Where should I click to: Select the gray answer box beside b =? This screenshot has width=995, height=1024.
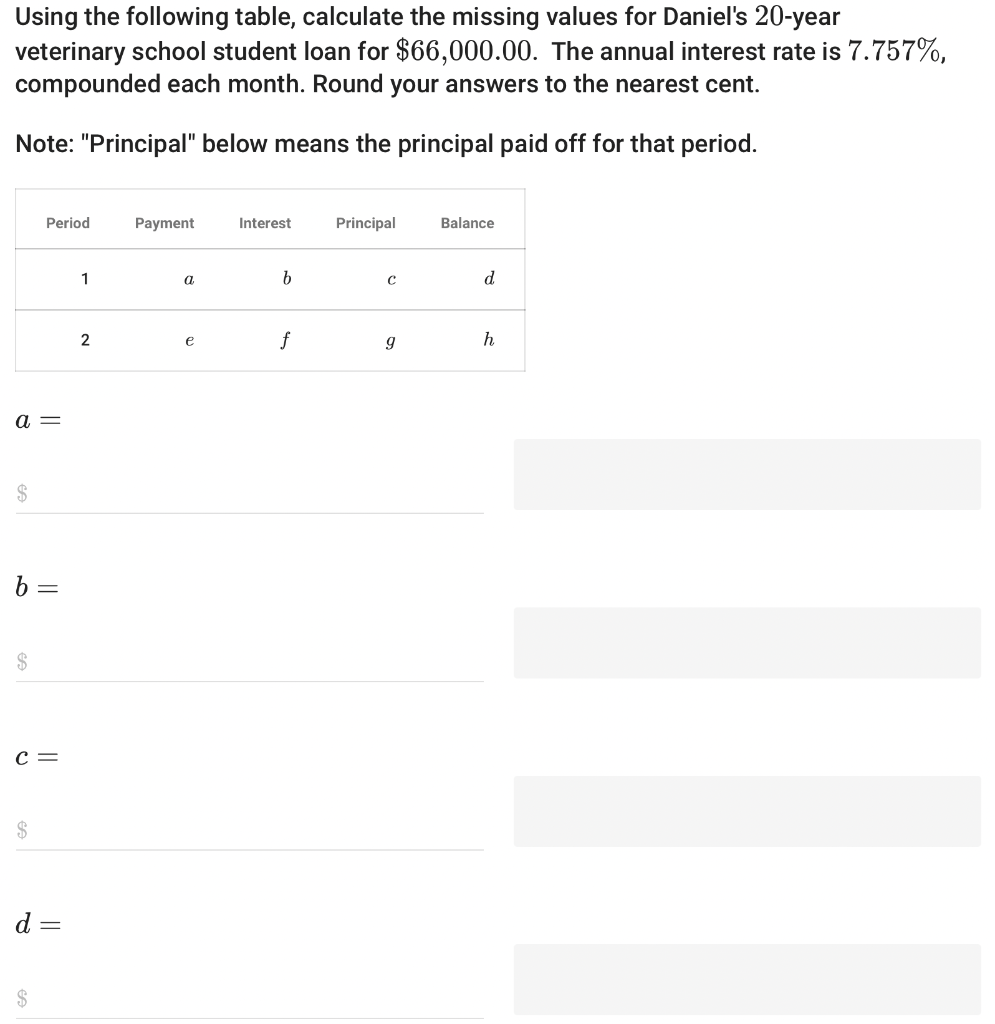746,643
